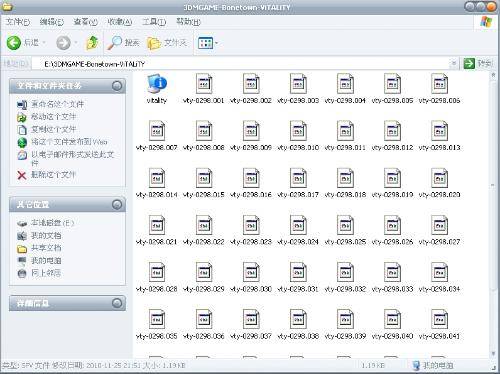Open the Edit (E) menu
This screenshot has height=374, width=500.
pyautogui.click(x=52, y=22)
